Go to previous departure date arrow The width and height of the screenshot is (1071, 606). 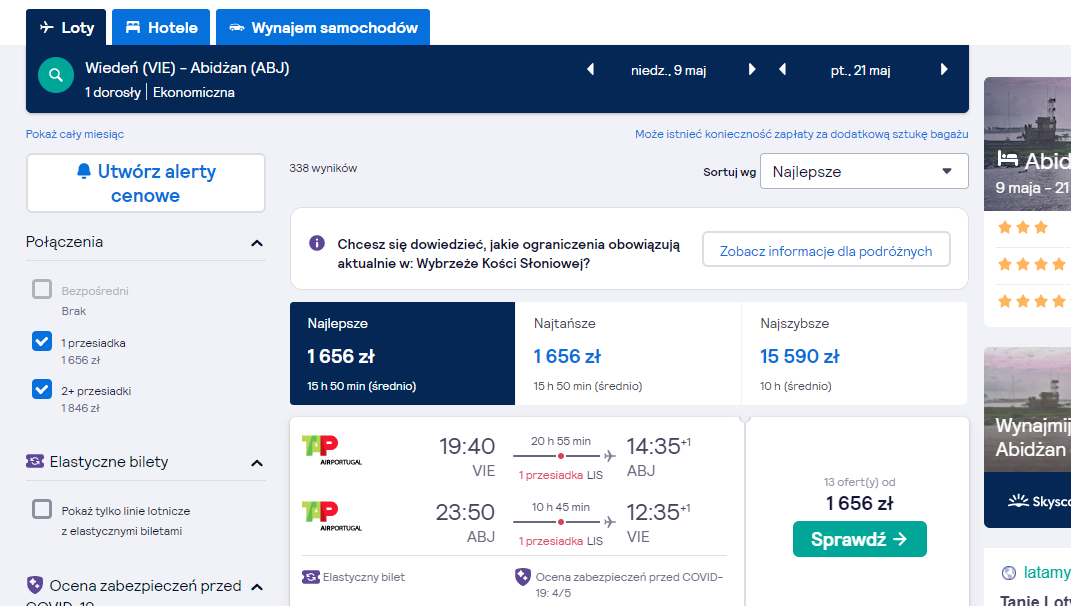tap(591, 70)
